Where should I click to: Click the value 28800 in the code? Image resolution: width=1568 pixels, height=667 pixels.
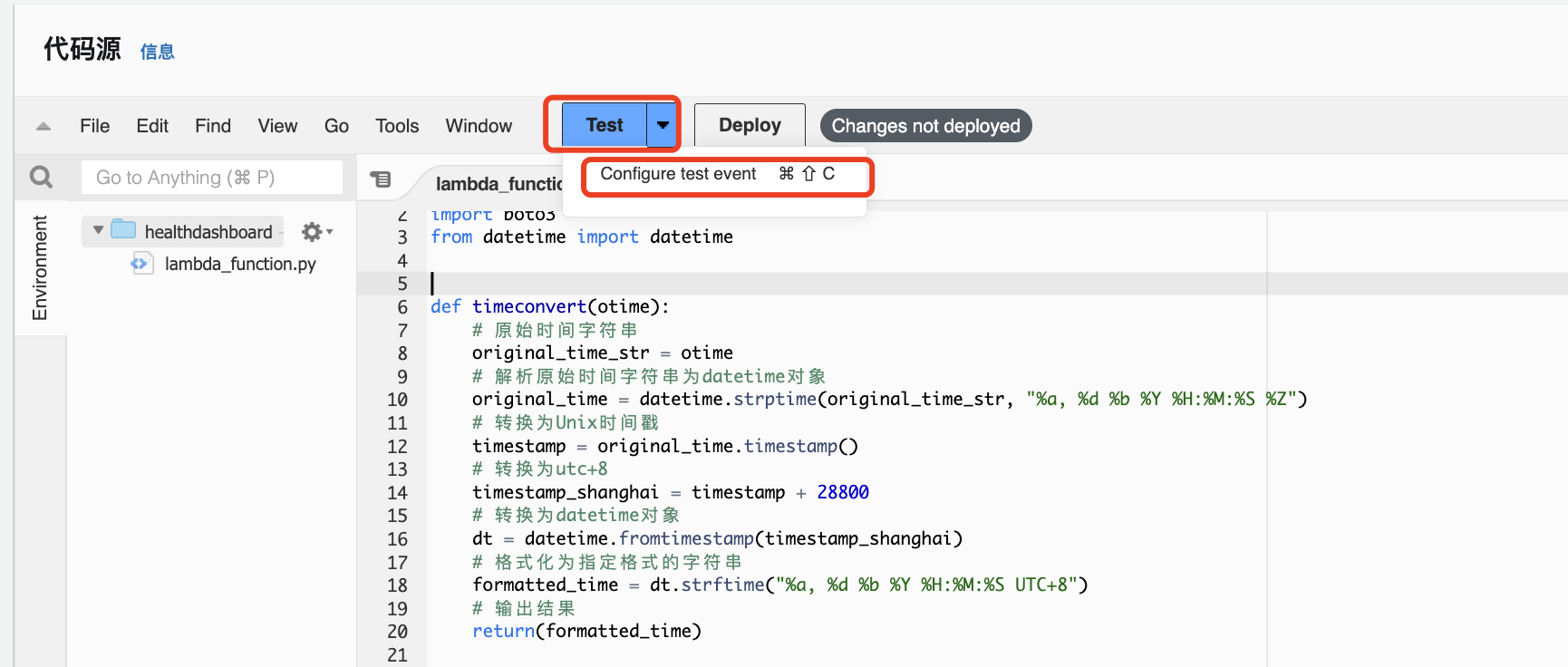tap(843, 492)
